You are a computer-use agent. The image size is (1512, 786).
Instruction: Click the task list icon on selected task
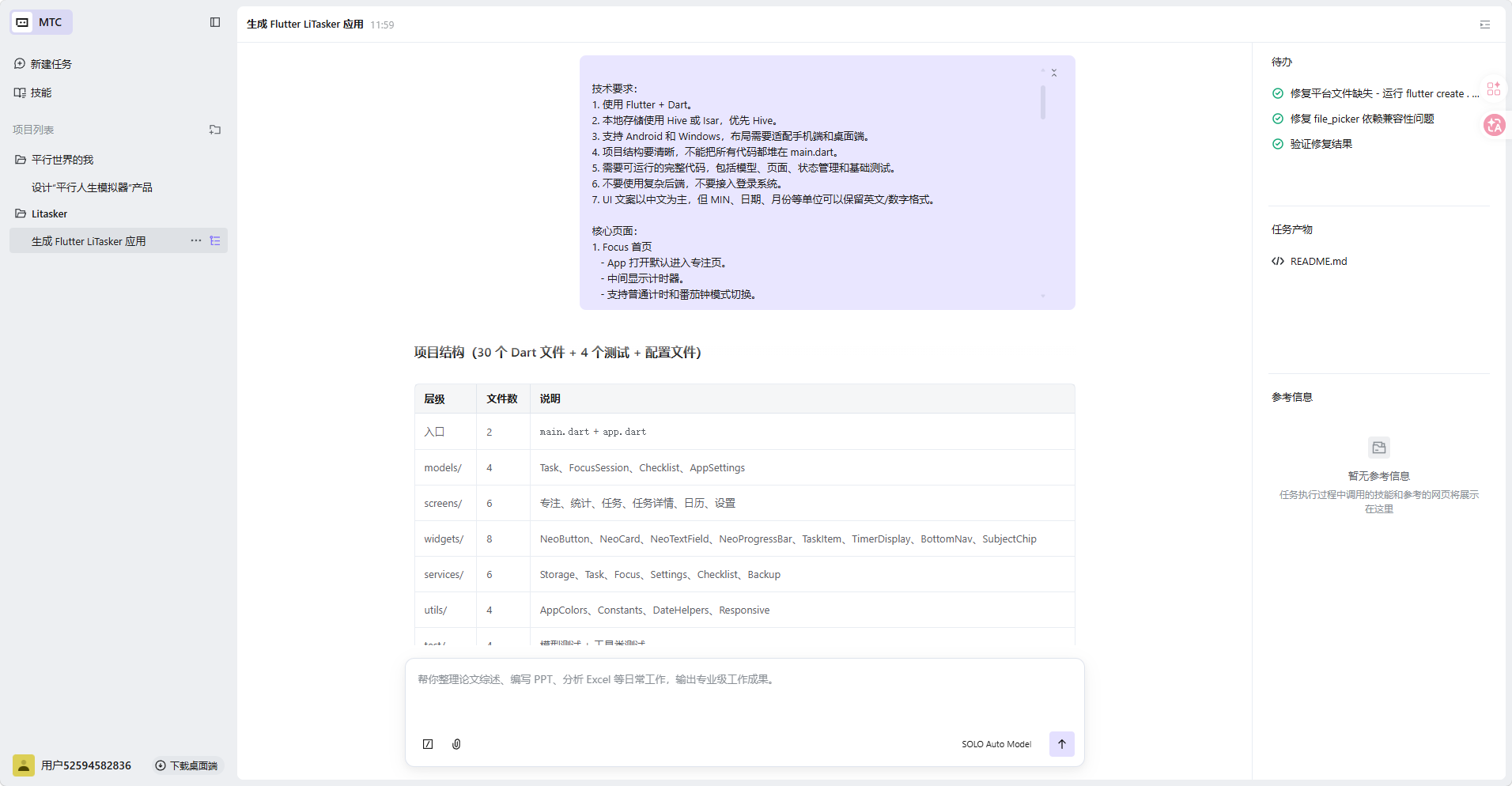pos(215,240)
